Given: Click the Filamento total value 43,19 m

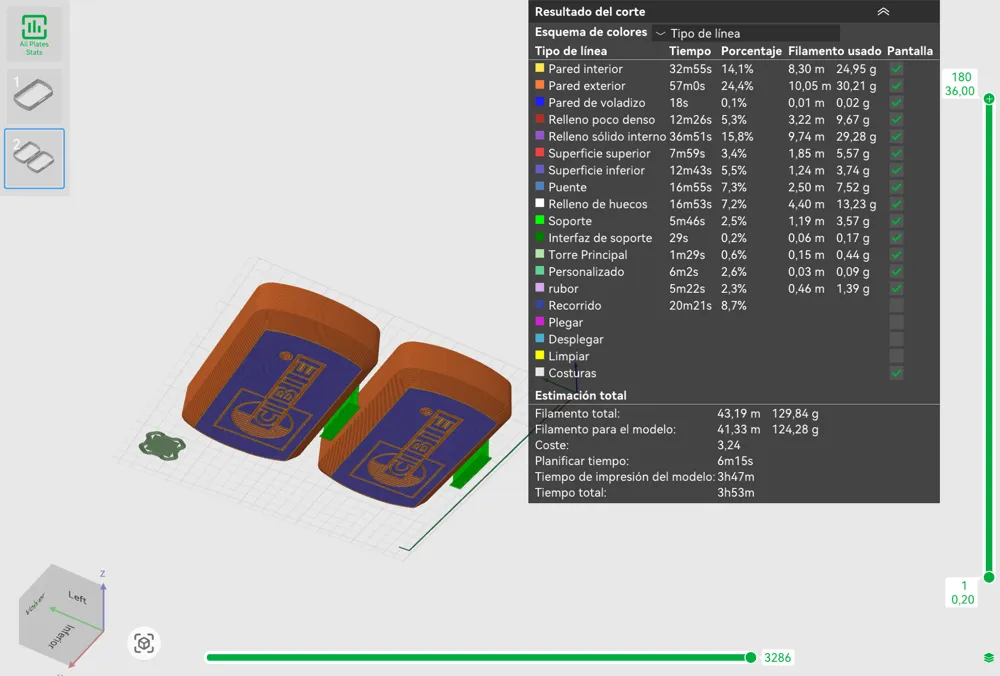Looking at the screenshot, I should (x=739, y=413).
